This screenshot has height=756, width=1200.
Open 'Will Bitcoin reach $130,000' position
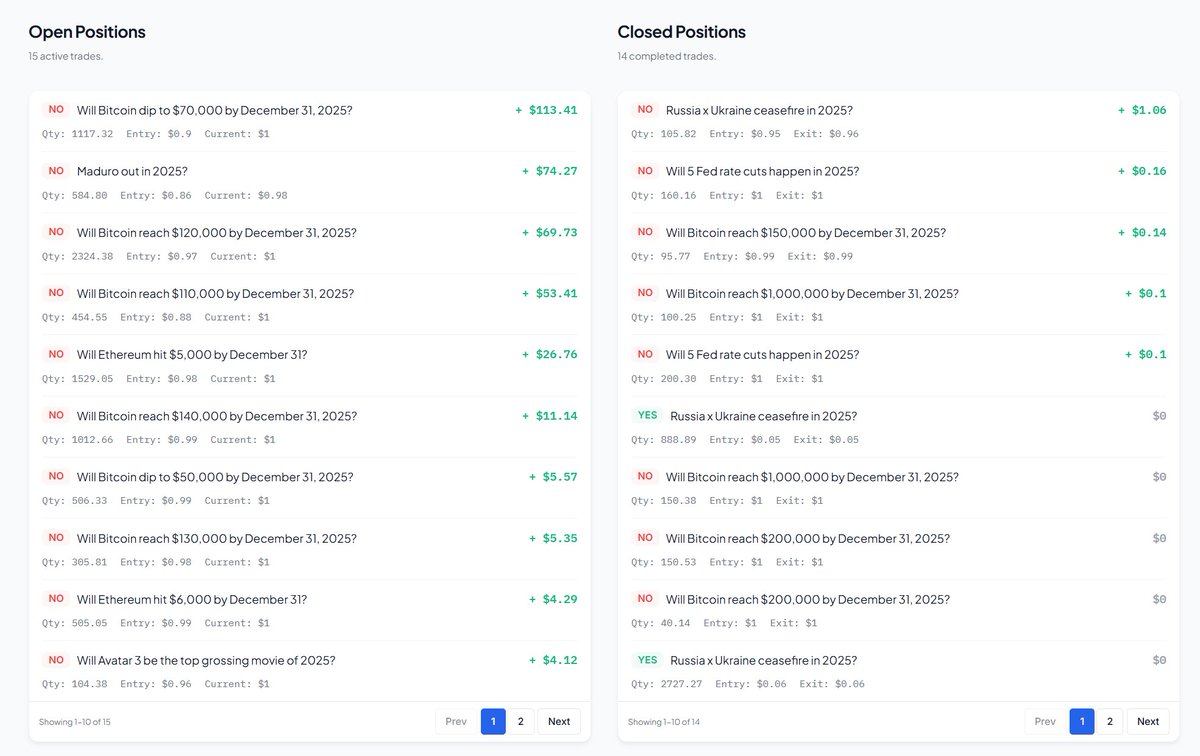[x=216, y=538]
